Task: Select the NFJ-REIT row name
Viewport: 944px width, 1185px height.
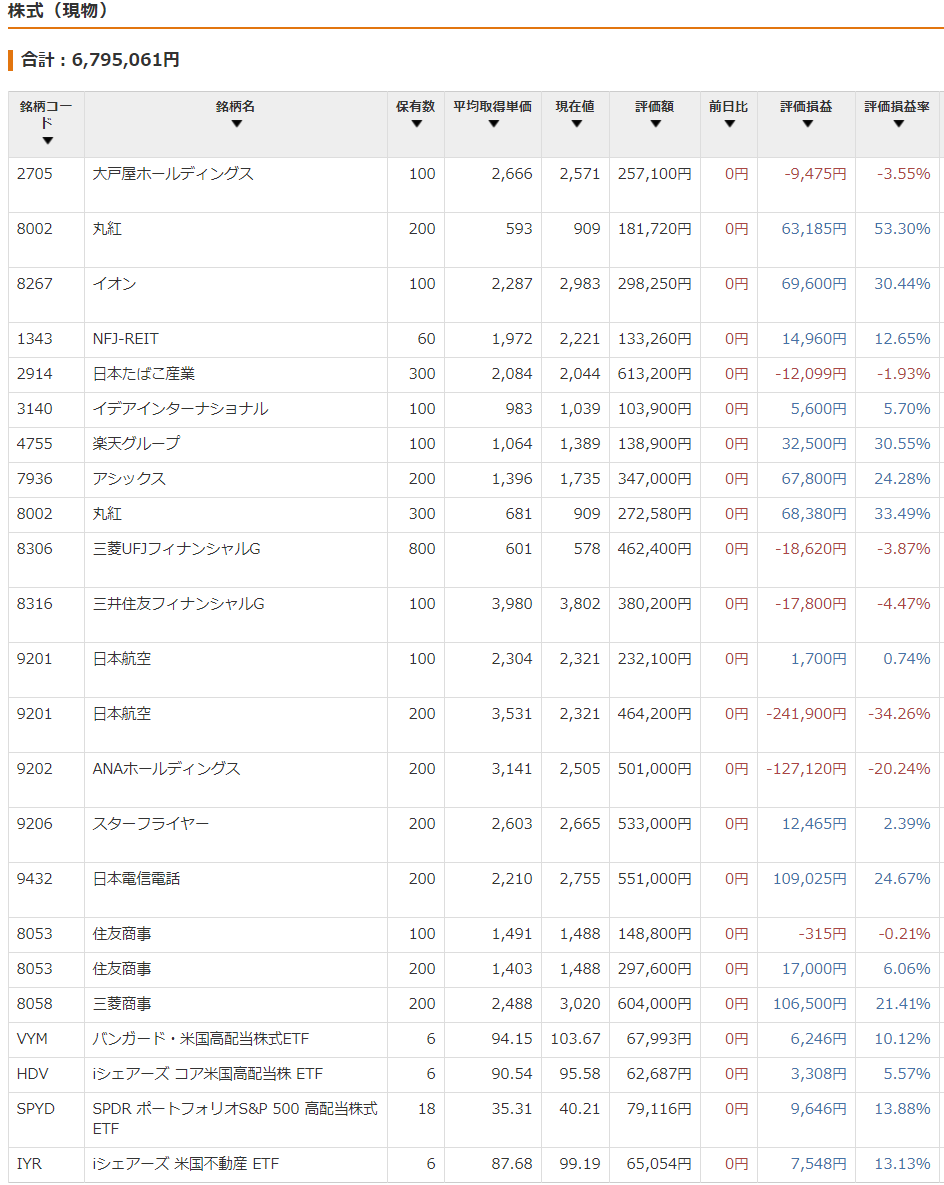Action: pos(125,339)
